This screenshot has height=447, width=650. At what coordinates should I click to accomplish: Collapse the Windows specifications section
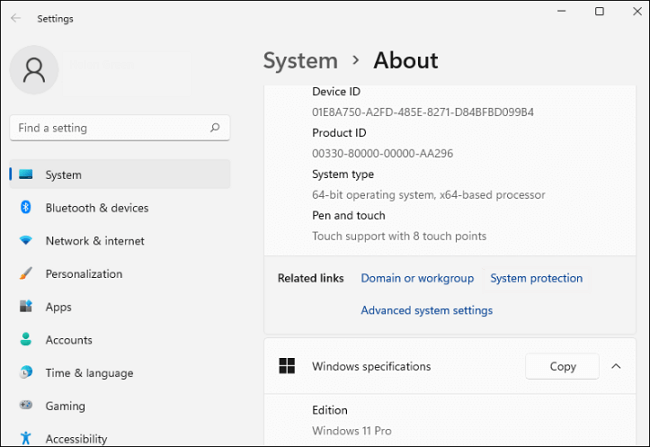pyautogui.click(x=616, y=366)
